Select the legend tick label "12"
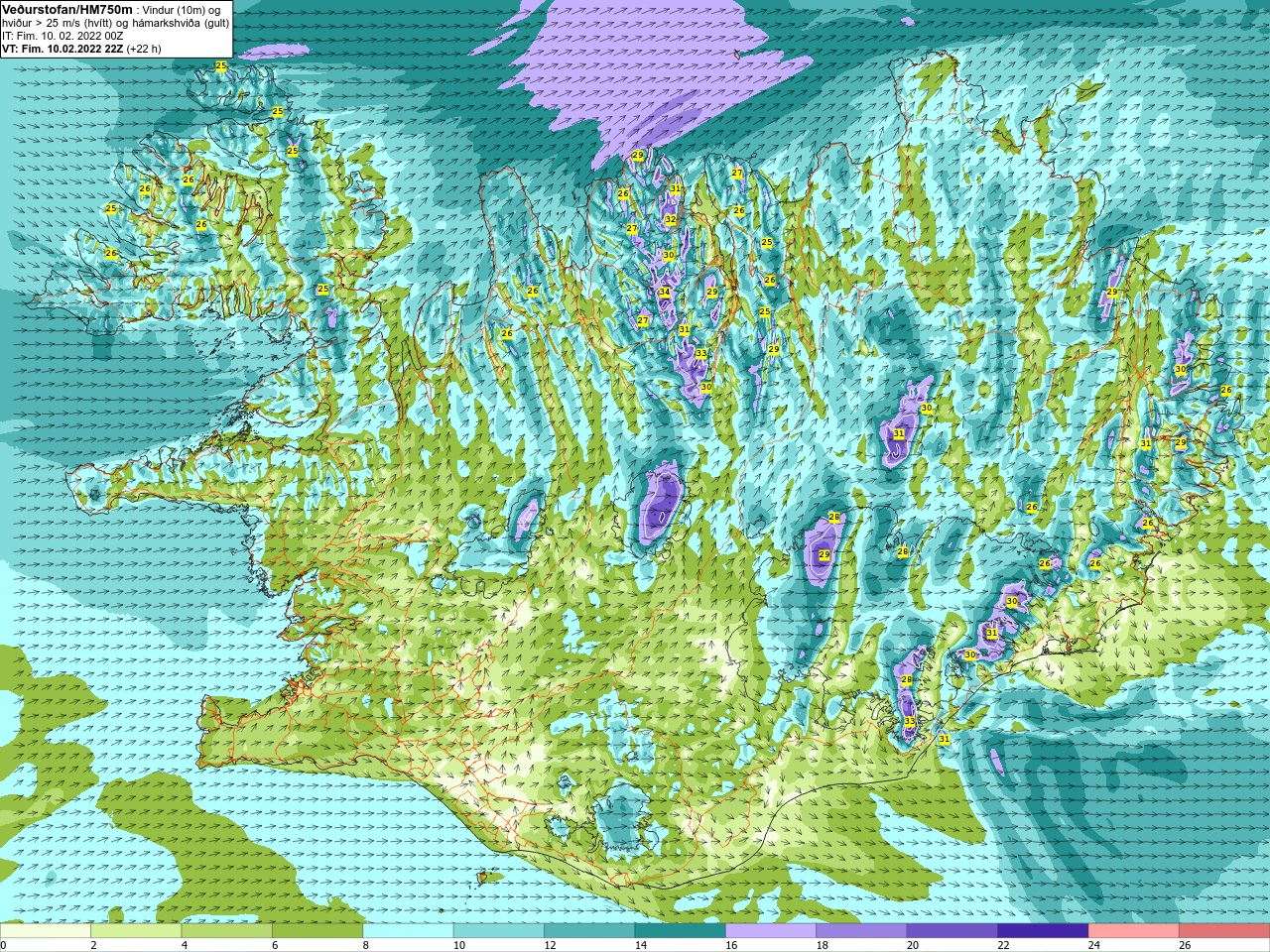This screenshot has height=952, width=1270. [x=550, y=945]
